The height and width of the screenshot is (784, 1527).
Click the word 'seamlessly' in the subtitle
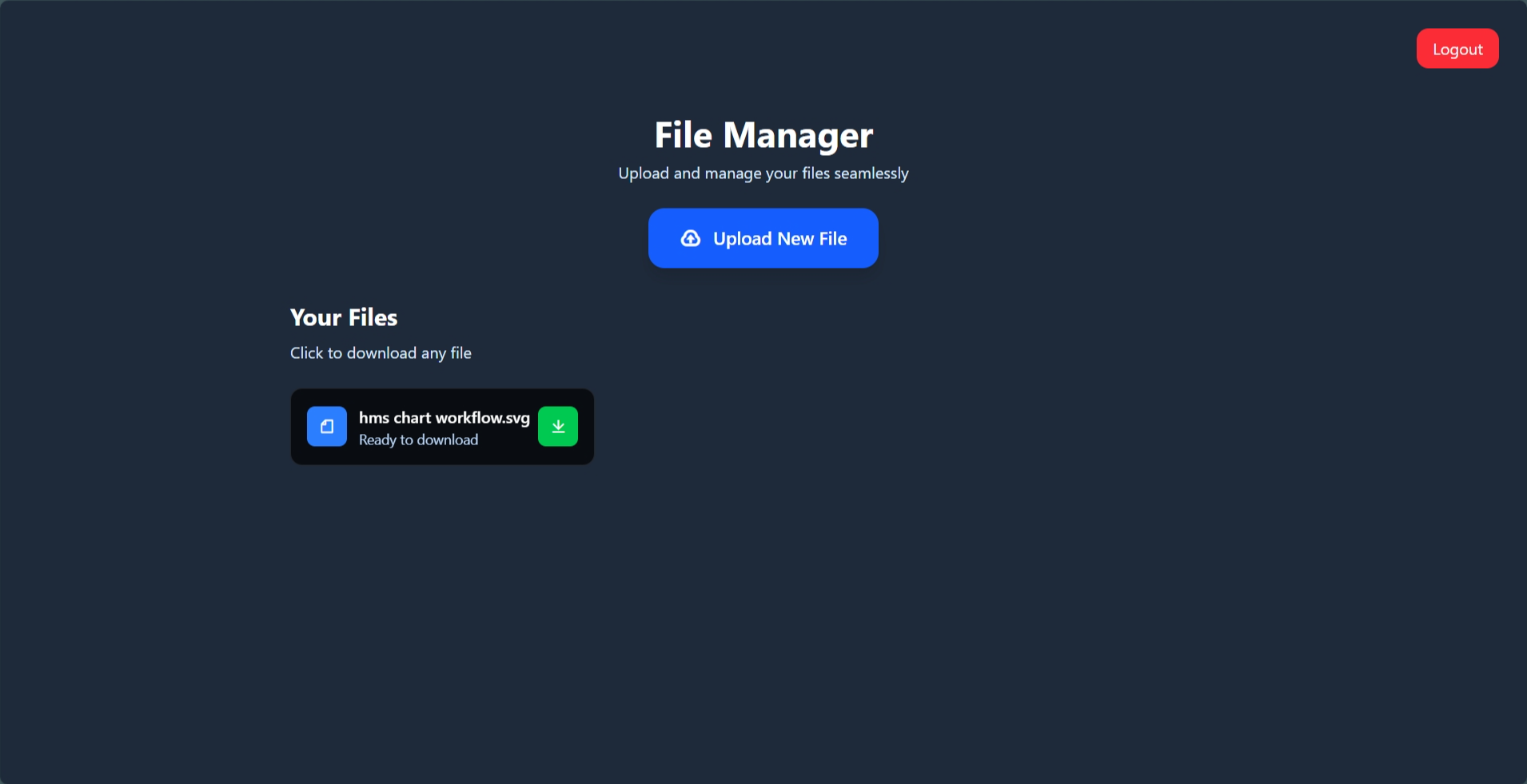(871, 173)
